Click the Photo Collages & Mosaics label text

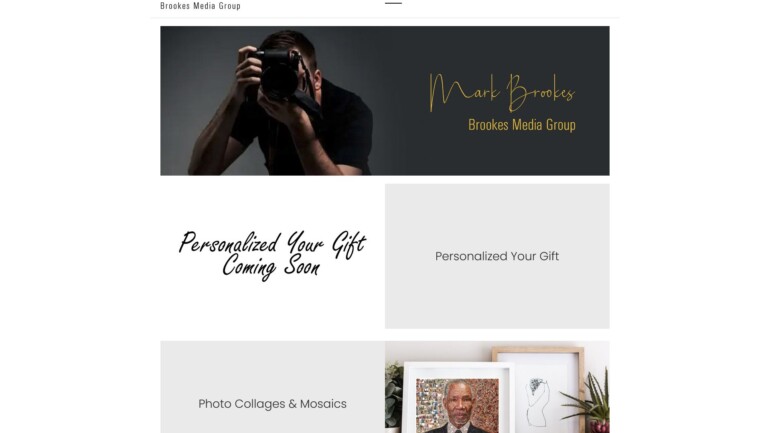[273, 404]
